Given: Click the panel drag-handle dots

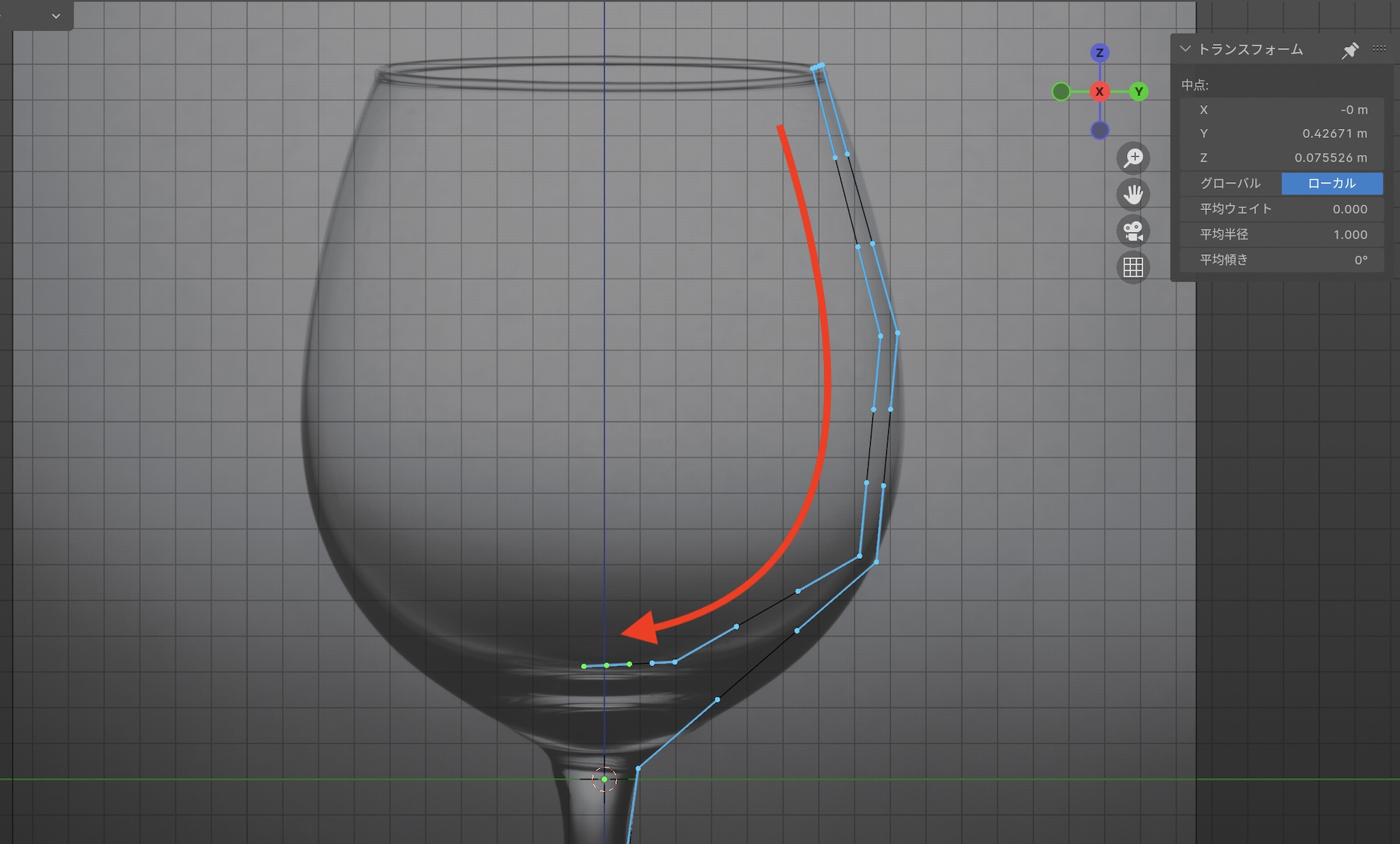Looking at the screenshot, I should [x=1379, y=49].
